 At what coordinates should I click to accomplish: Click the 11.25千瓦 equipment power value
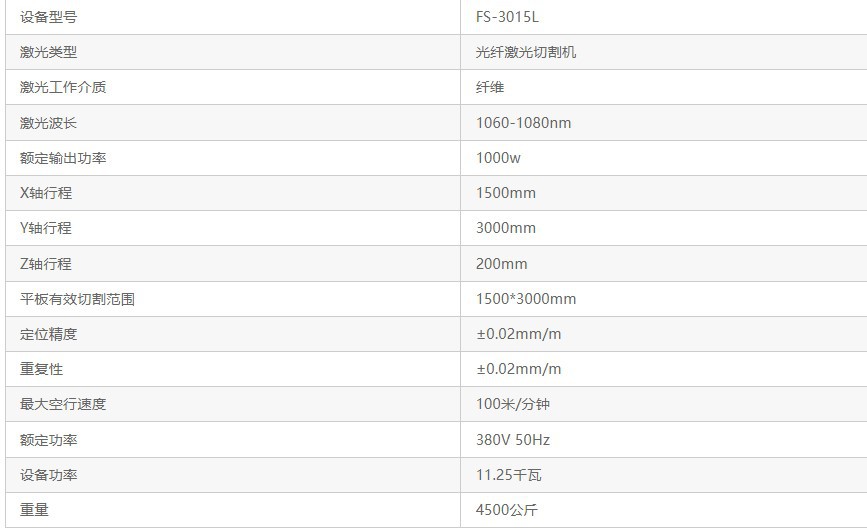coord(509,475)
